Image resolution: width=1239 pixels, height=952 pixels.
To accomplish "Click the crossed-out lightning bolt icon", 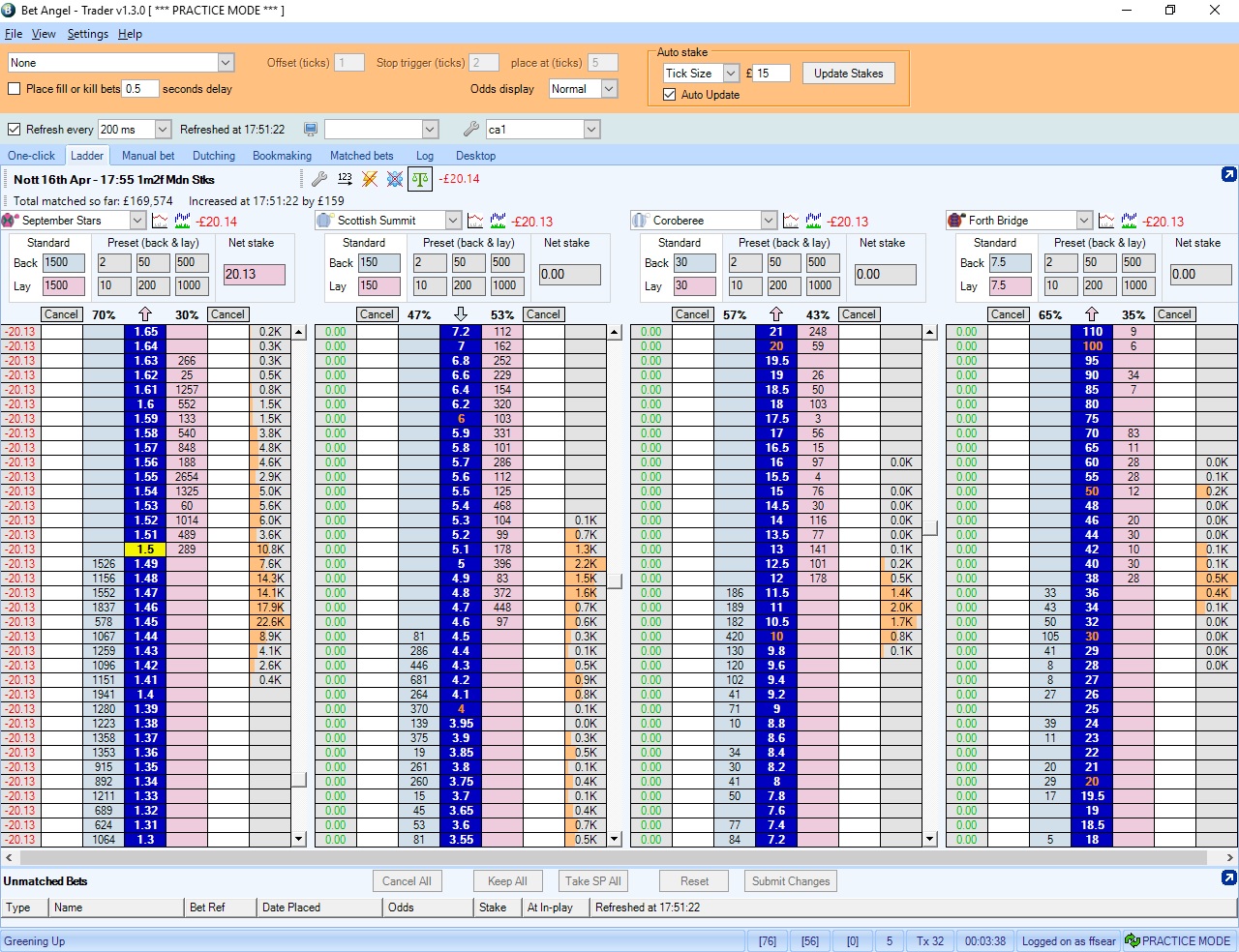I will point(370,179).
